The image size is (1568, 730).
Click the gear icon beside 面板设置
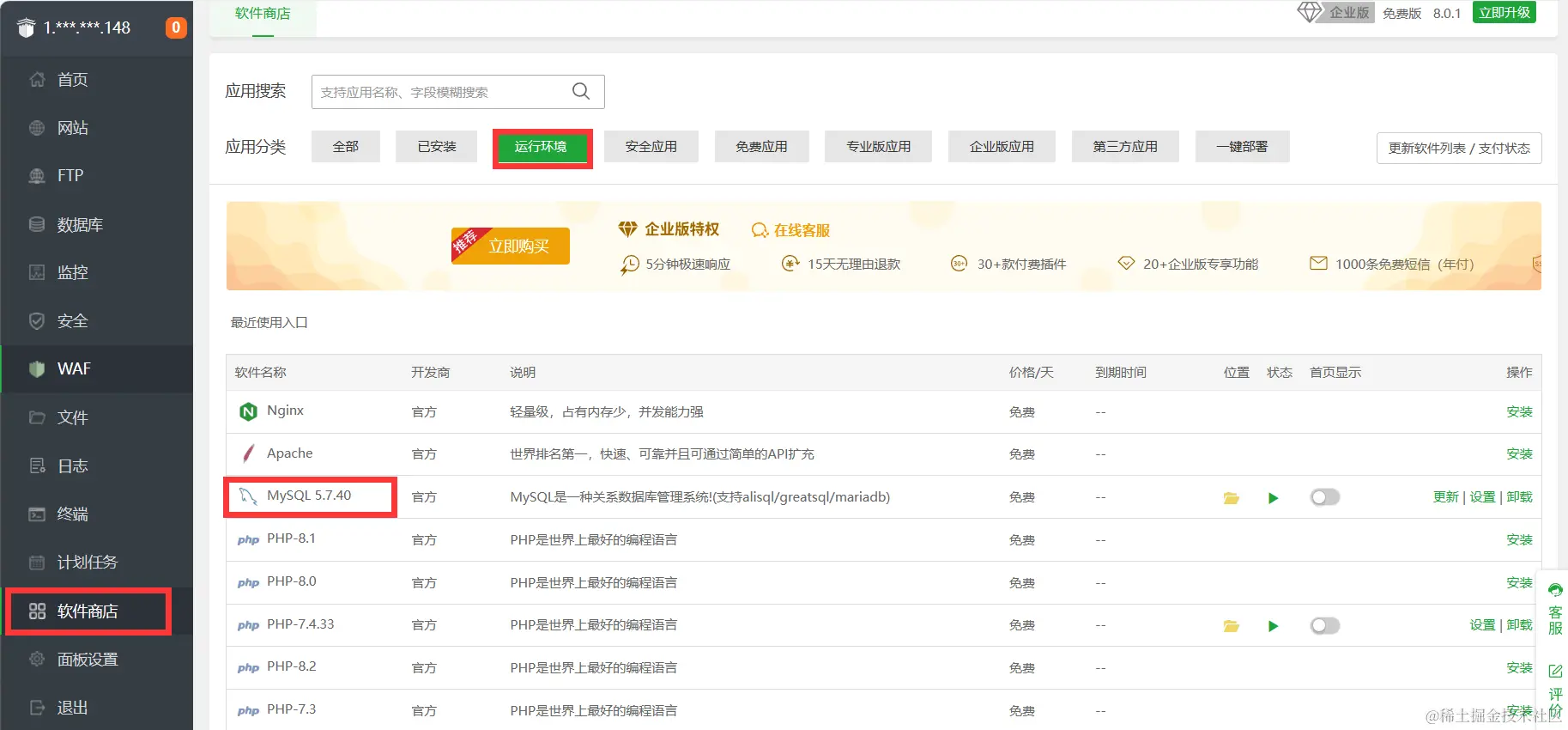[x=37, y=660]
